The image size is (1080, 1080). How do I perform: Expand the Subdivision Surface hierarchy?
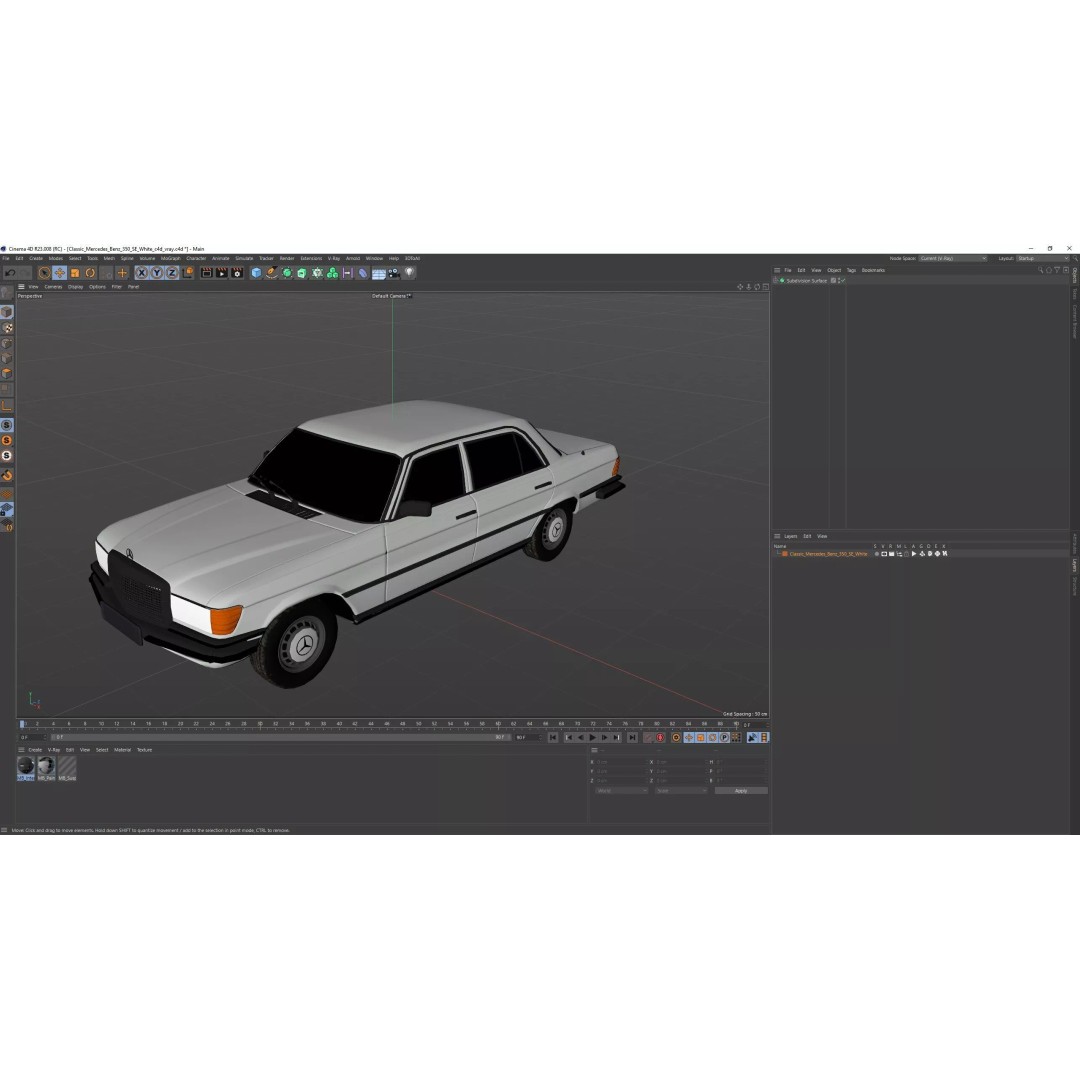(x=776, y=280)
